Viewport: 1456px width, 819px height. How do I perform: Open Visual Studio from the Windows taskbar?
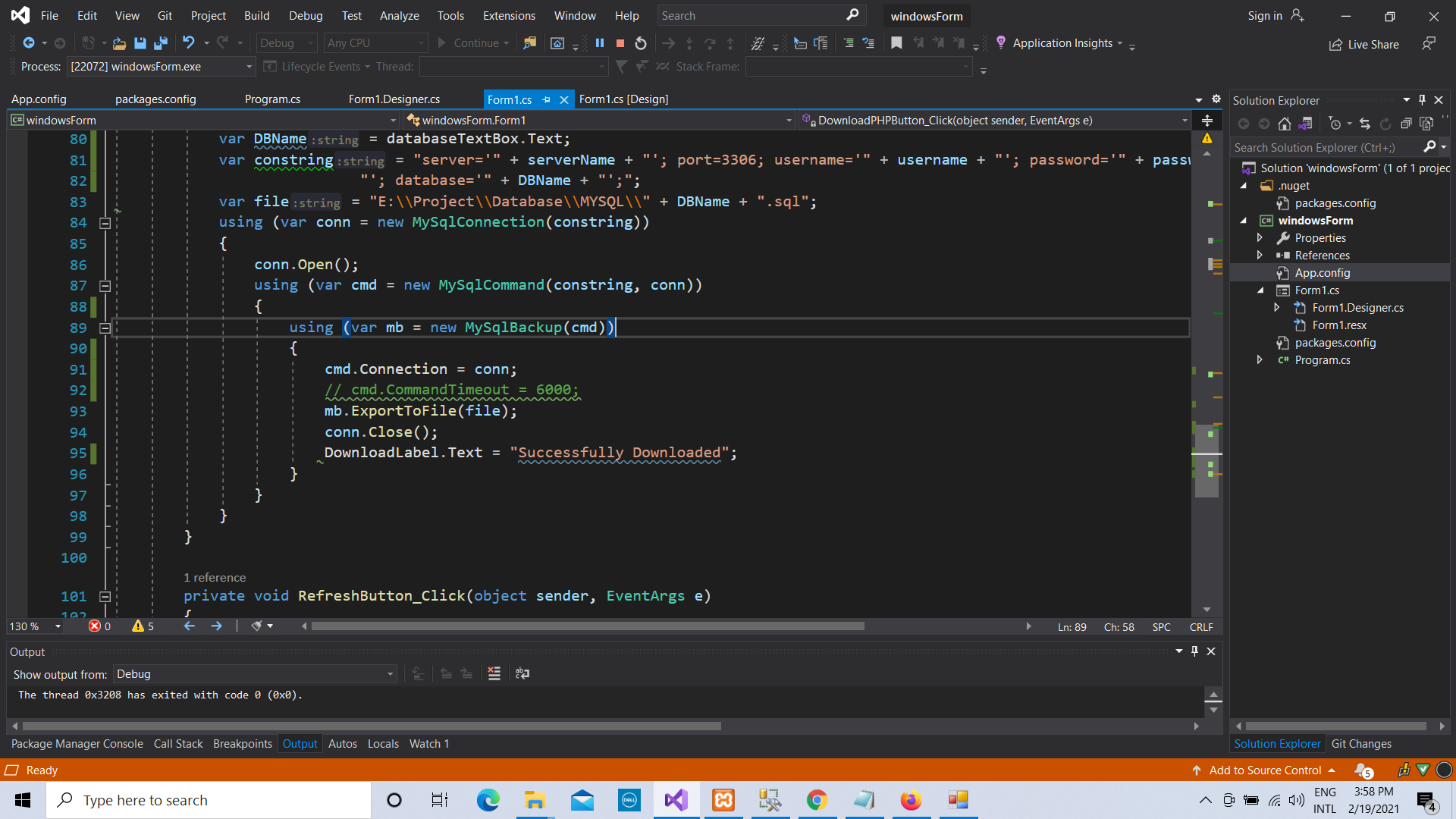(x=676, y=800)
